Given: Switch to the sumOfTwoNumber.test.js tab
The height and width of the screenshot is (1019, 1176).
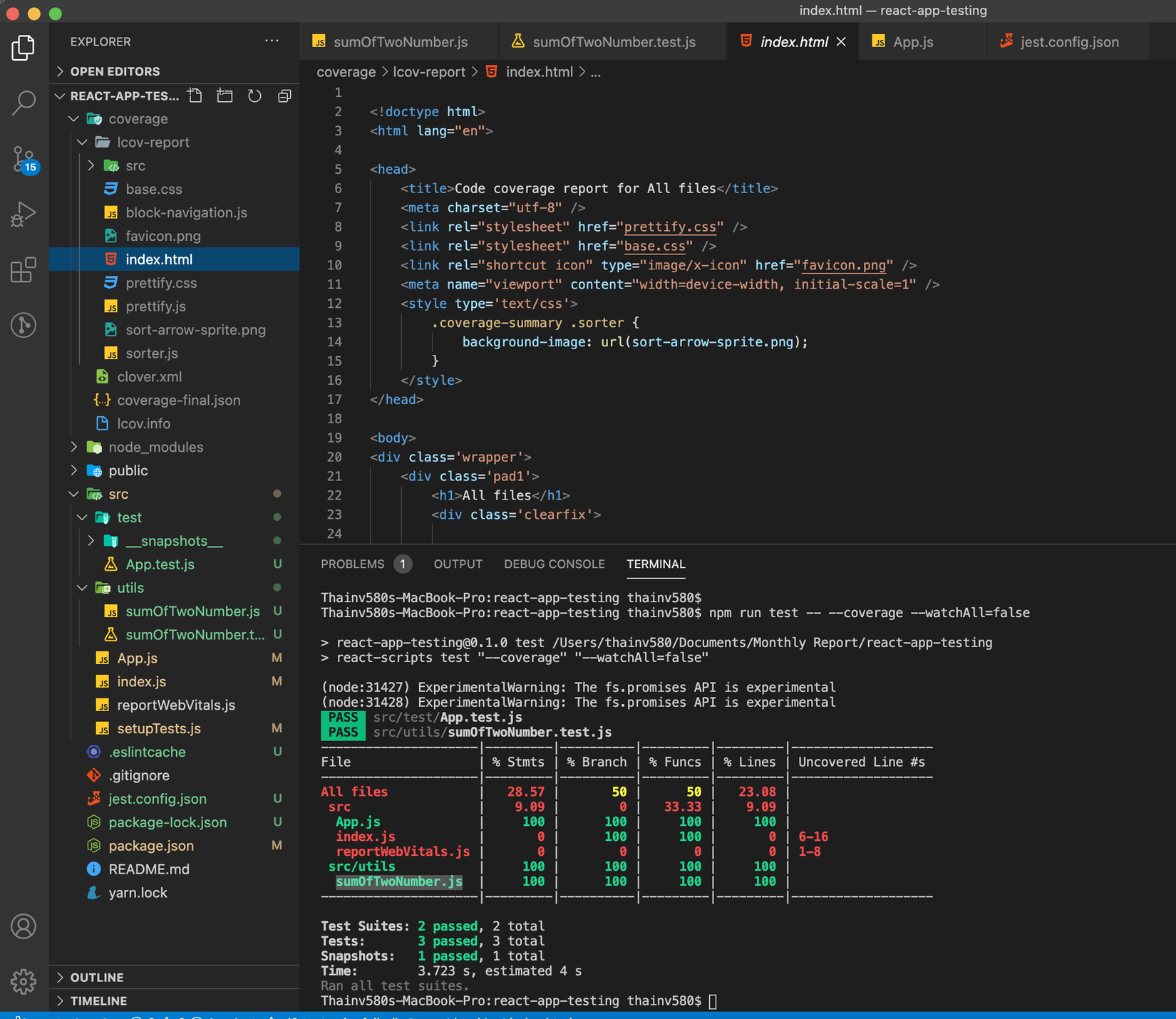Looking at the screenshot, I should (613, 42).
